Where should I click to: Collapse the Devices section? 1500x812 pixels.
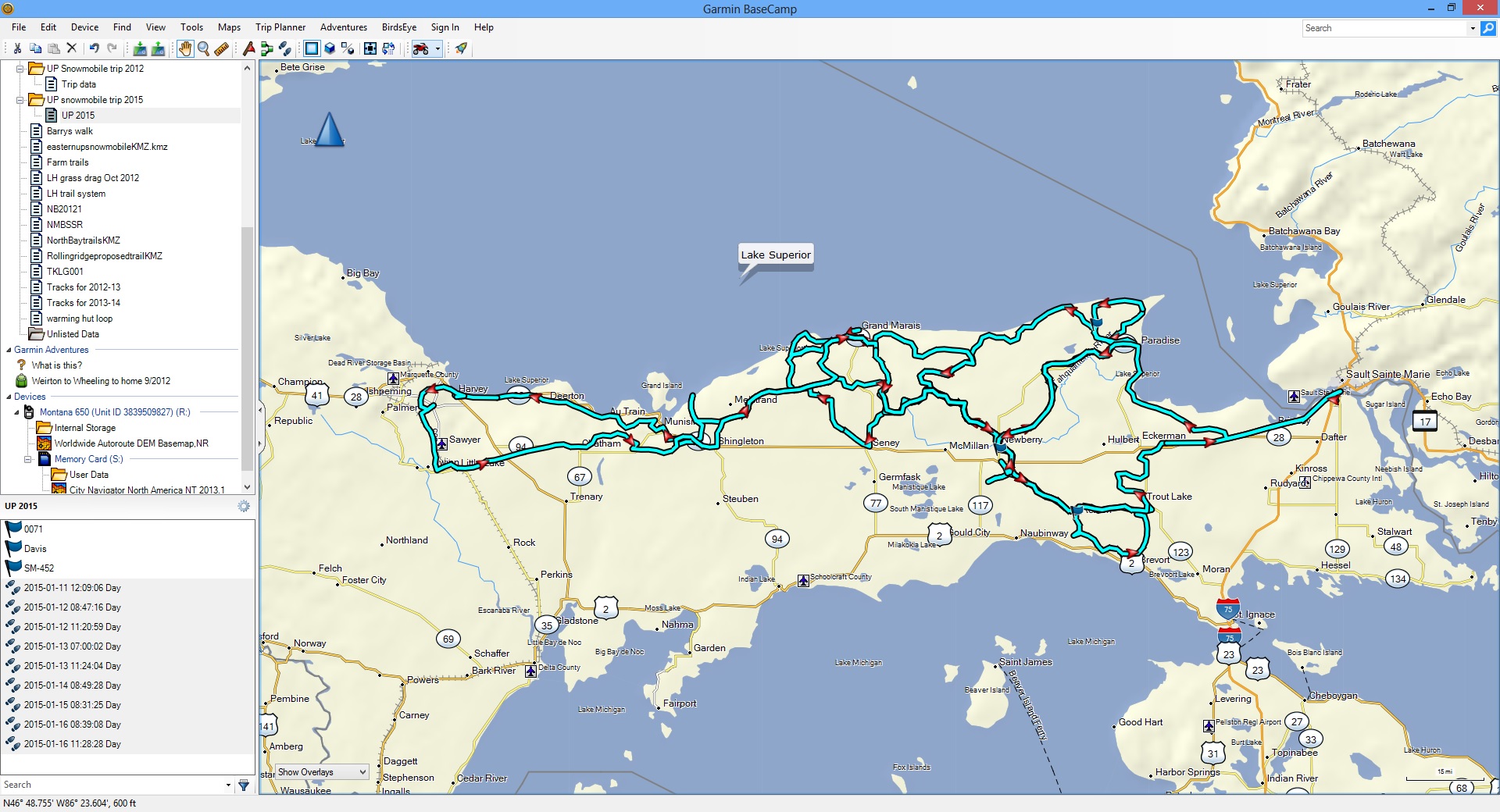point(9,397)
